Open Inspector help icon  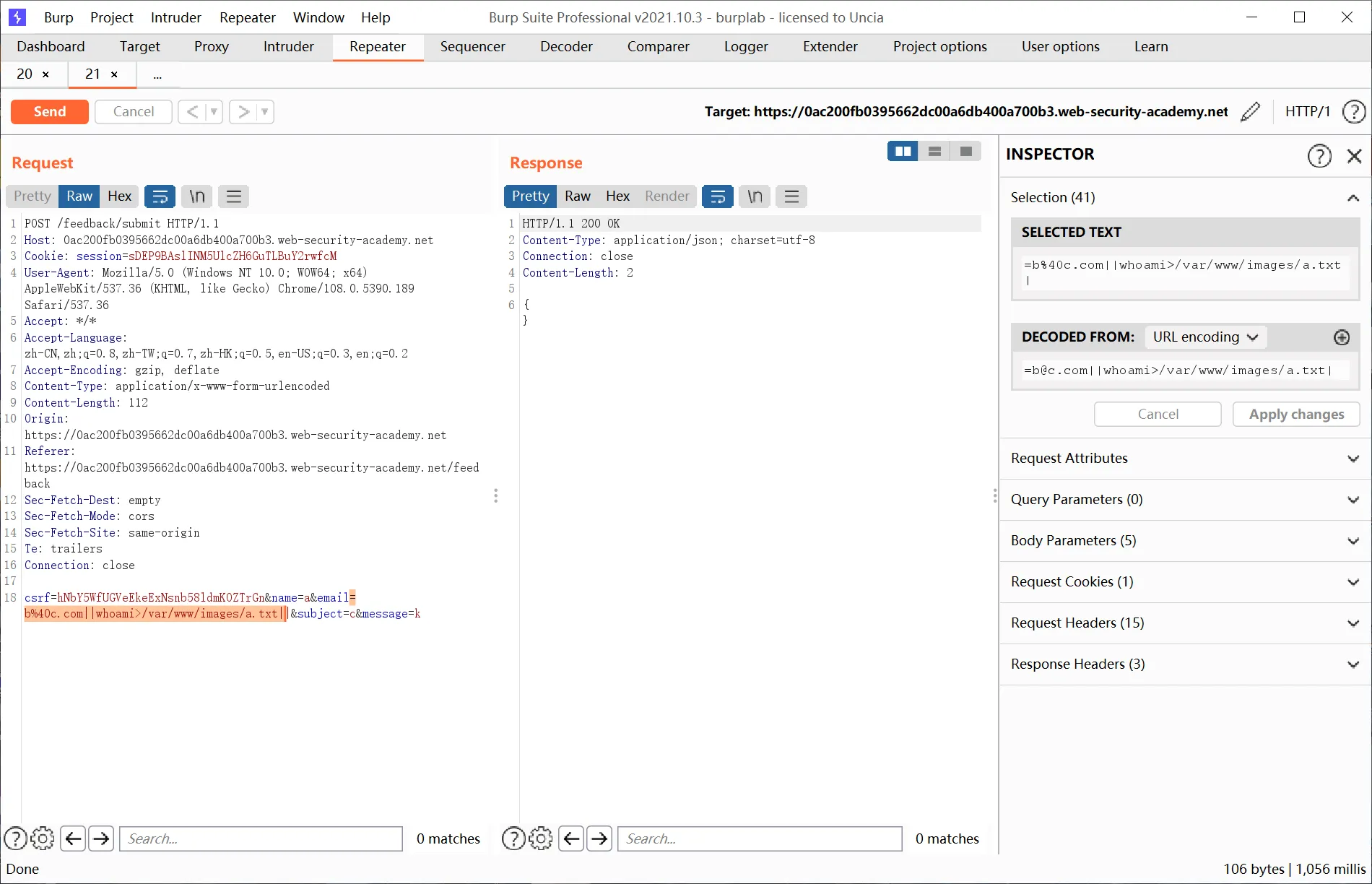[1319, 155]
